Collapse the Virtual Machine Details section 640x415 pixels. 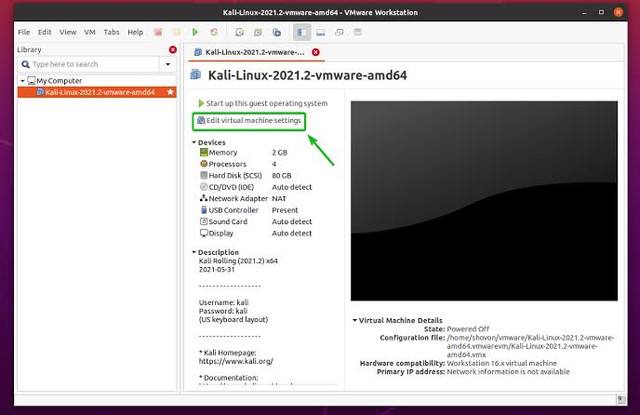click(355, 320)
